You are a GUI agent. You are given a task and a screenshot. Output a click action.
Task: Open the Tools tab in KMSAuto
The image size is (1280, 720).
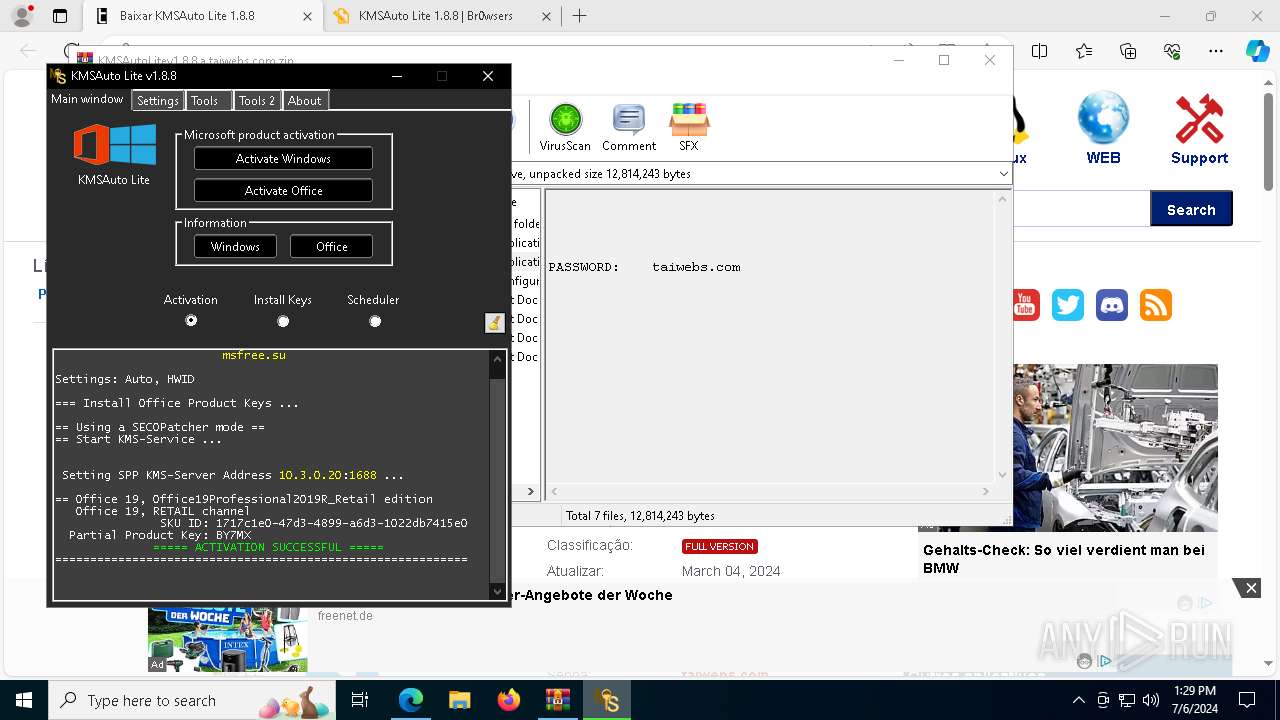tap(208, 100)
